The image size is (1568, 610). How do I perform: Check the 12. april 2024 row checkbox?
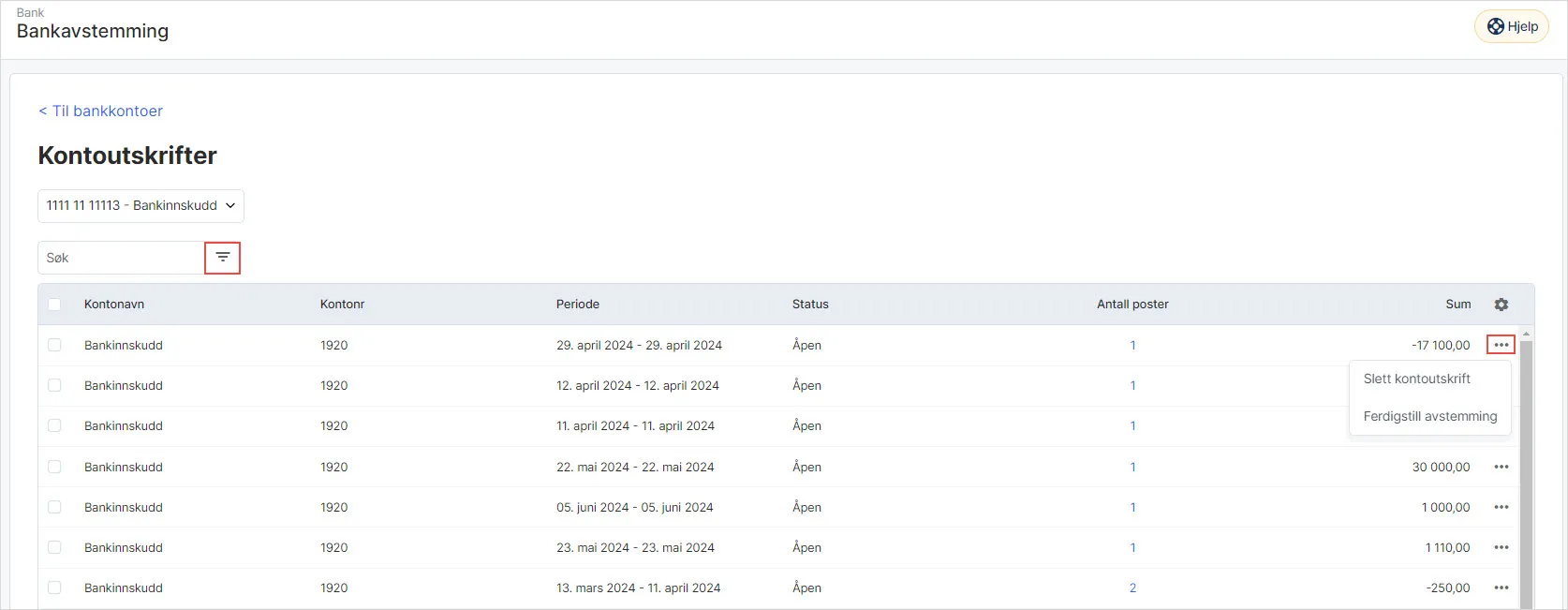[54, 385]
